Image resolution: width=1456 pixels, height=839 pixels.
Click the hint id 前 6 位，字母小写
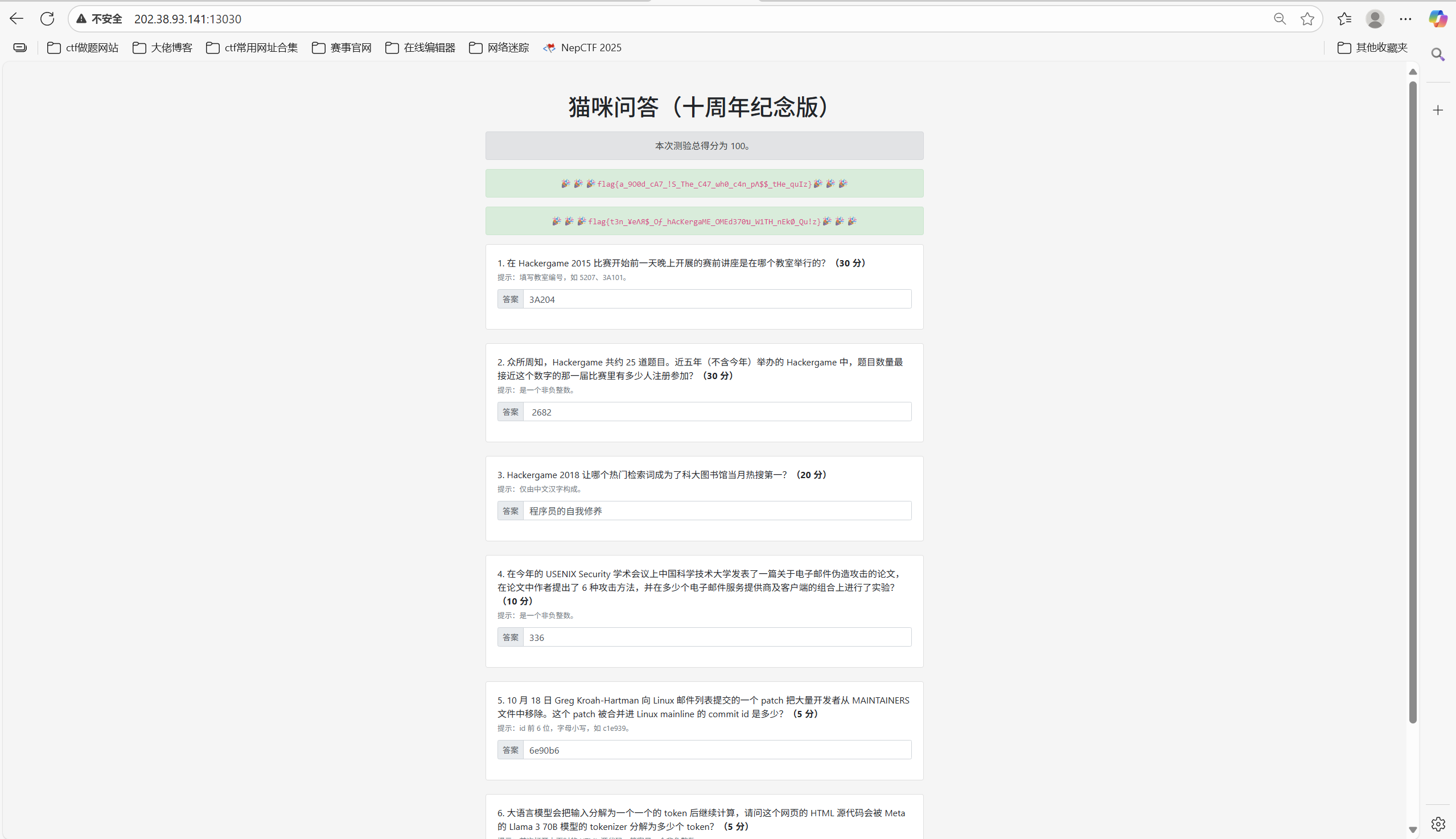point(565,729)
